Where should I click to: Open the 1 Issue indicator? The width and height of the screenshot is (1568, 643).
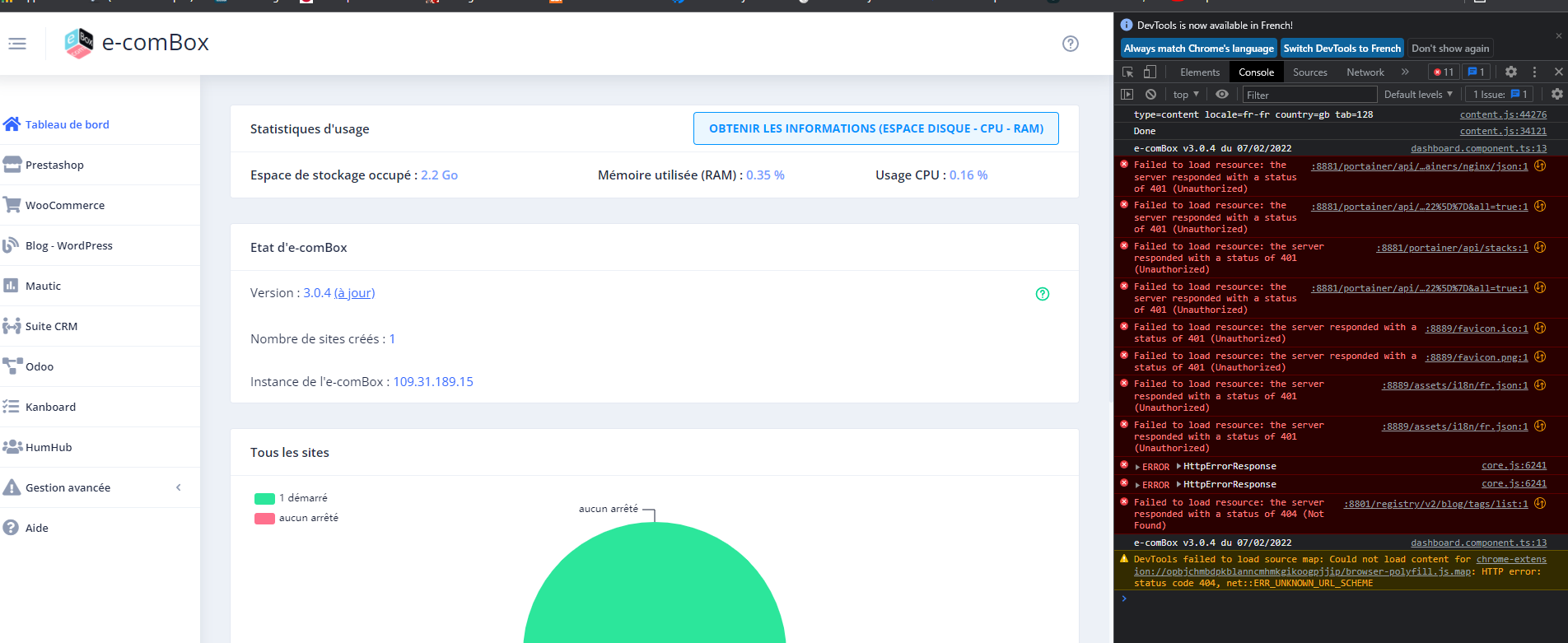[x=1500, y=95]
